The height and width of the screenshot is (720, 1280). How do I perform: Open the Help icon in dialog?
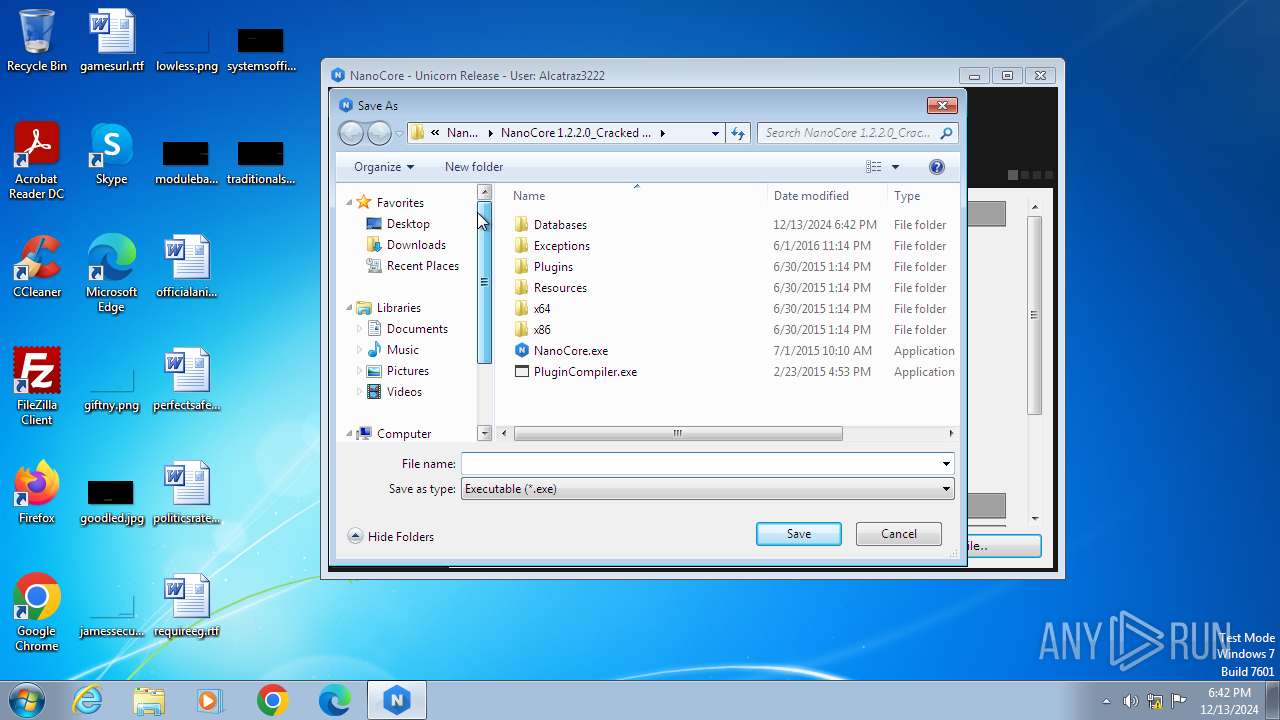[937, 167]
